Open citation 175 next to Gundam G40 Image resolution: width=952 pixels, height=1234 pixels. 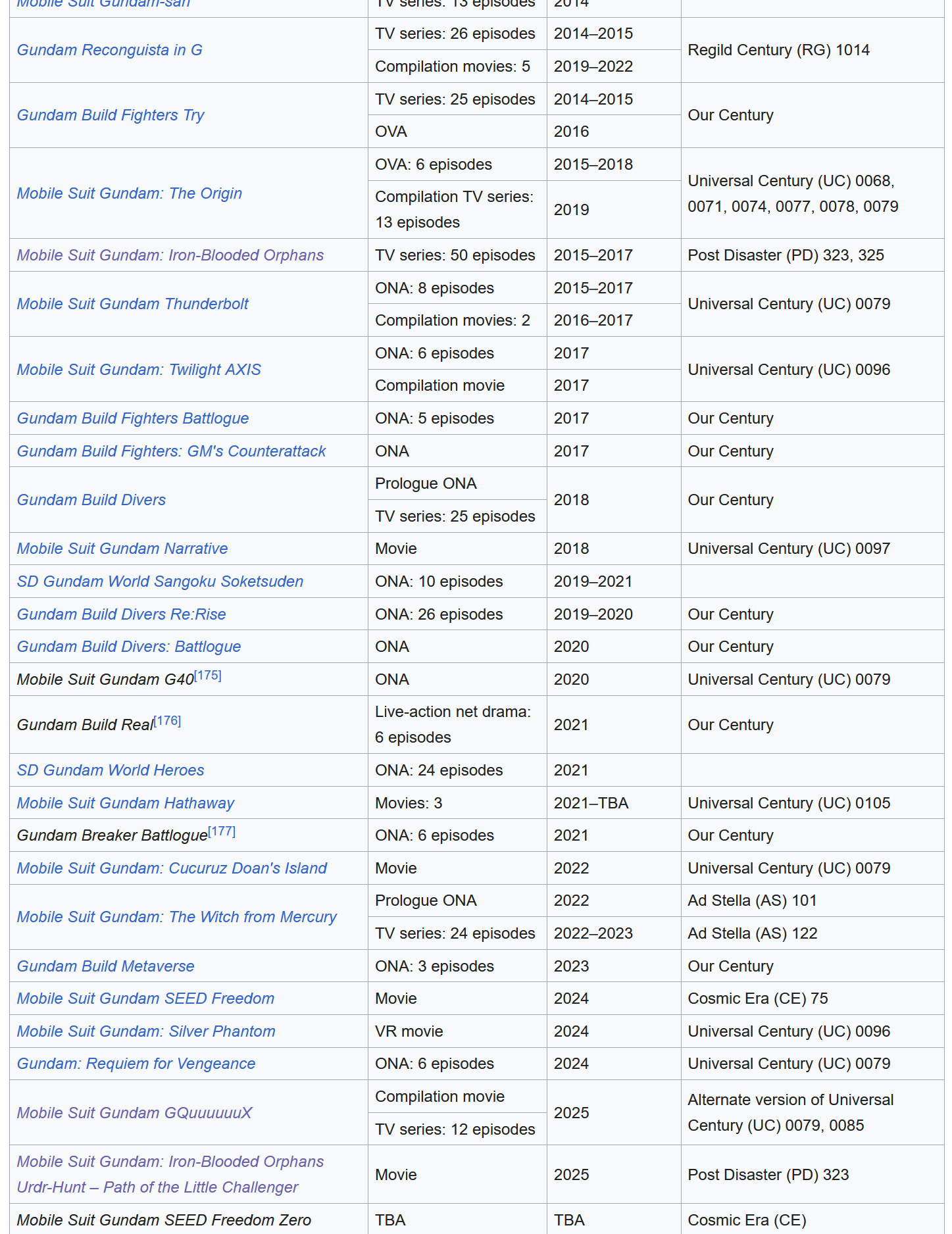(x=208, y=676)
